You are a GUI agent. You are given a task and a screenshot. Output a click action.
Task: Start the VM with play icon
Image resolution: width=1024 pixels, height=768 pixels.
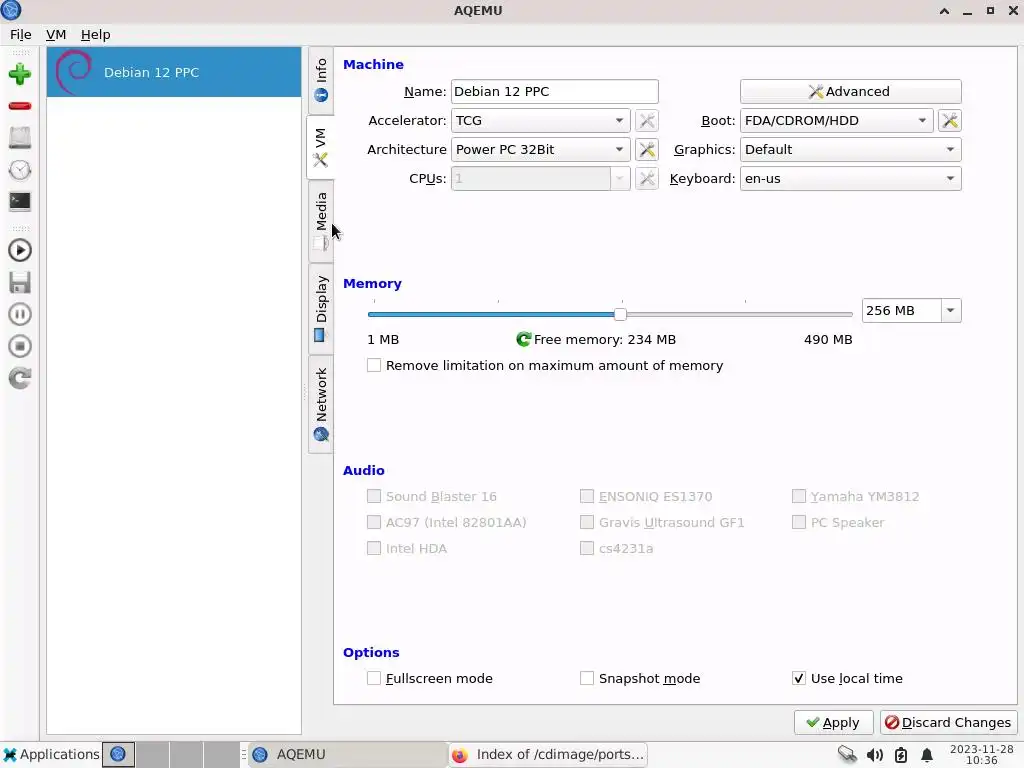tap(20, 251)
